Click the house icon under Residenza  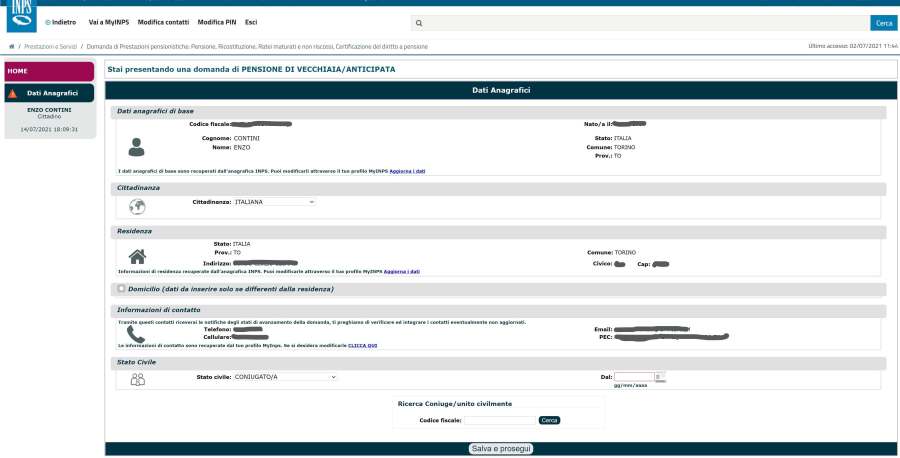coord(138,256)
